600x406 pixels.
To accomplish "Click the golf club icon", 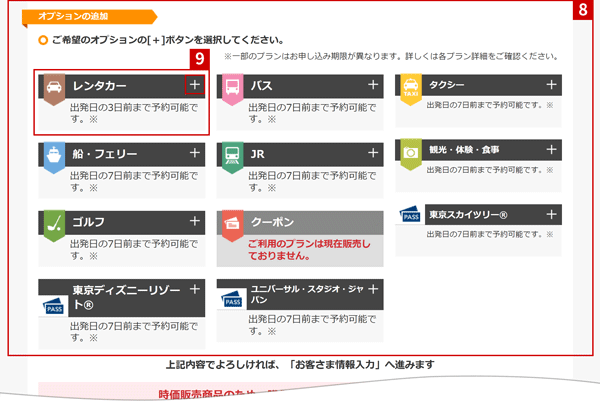I will pyautogui.click(x=54, y=222).
